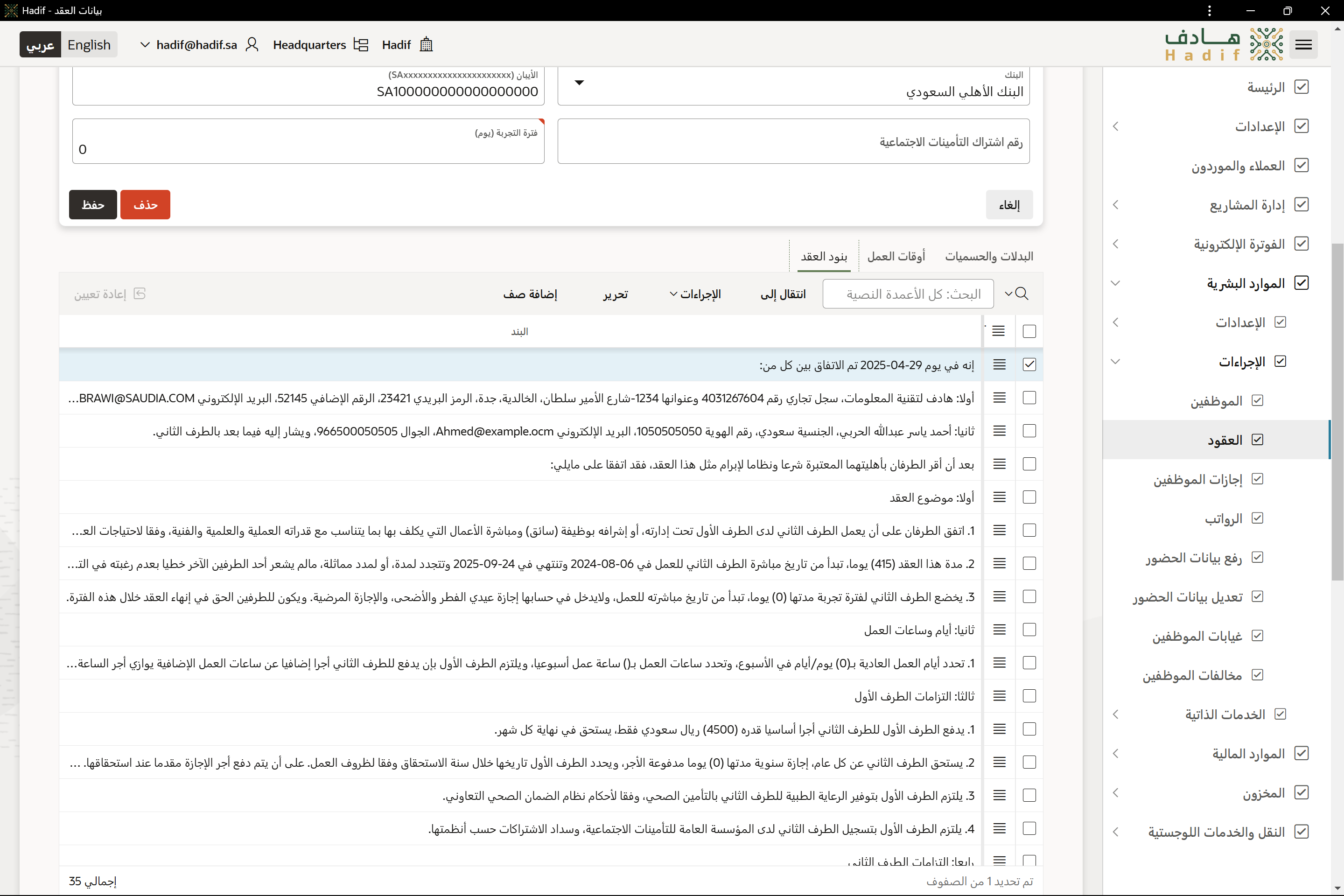Open row menu for '1. تحدد أيام العمل'
Image resolution: width=1344 pixels, height=896 pixels.
point(1000,663)
